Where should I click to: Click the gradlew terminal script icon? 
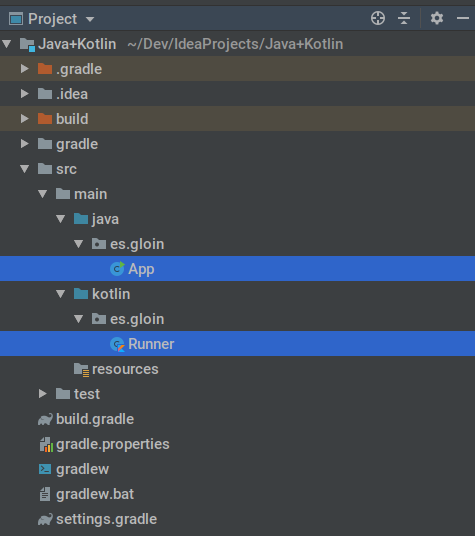[x=45, y=469]
